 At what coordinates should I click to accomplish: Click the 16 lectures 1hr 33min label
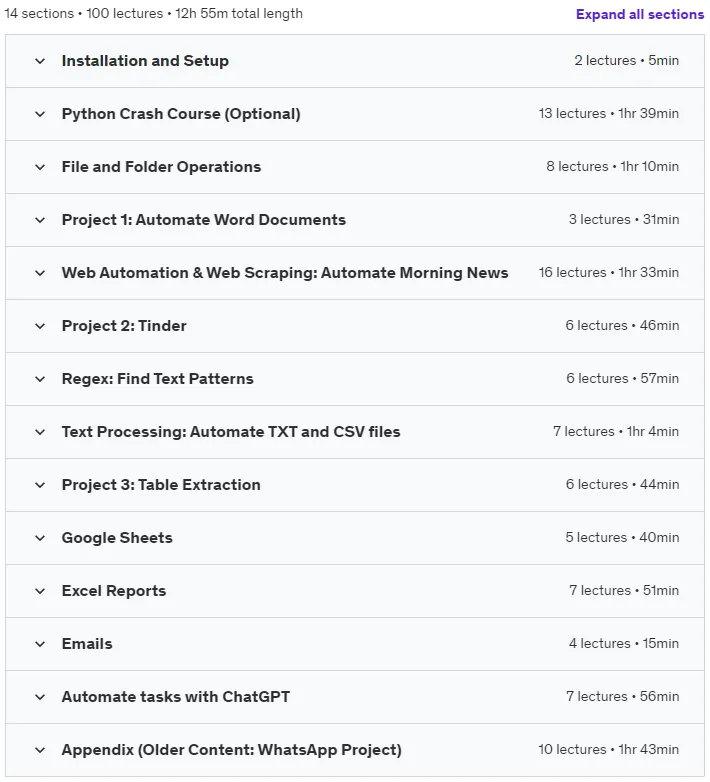point(609,273)
